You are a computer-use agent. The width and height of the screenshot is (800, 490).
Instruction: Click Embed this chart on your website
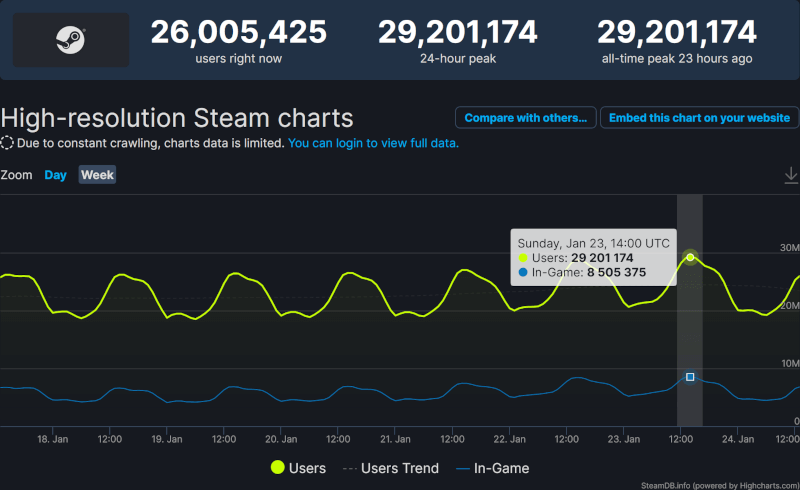(x=699, y=118)
